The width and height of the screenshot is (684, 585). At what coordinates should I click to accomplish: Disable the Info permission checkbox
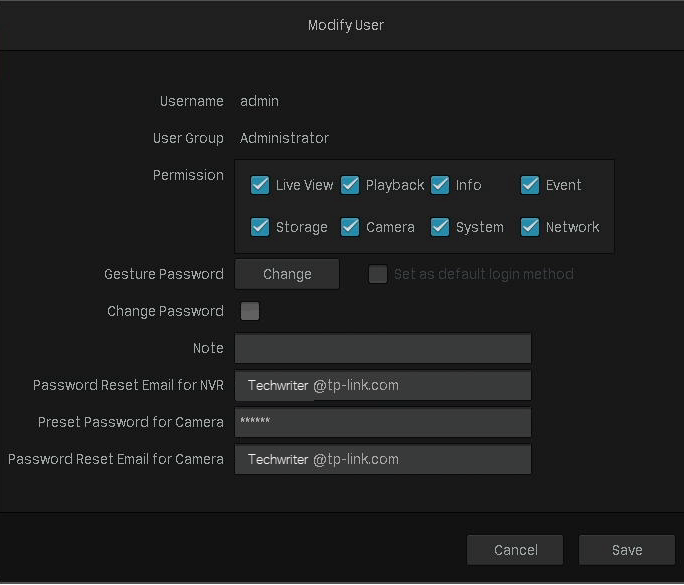[440, 185]
